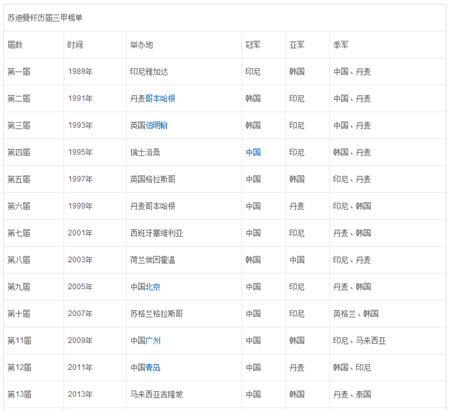Screen dimensions: 450x411
Task: Click runner-up 韩国 in the 1989 row
Action: coord(297,72)
